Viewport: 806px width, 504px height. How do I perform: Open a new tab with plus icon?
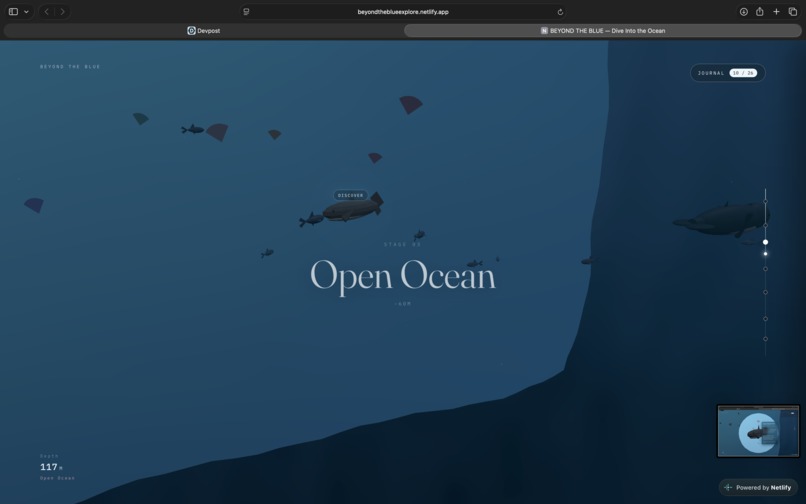click(776, 11)
